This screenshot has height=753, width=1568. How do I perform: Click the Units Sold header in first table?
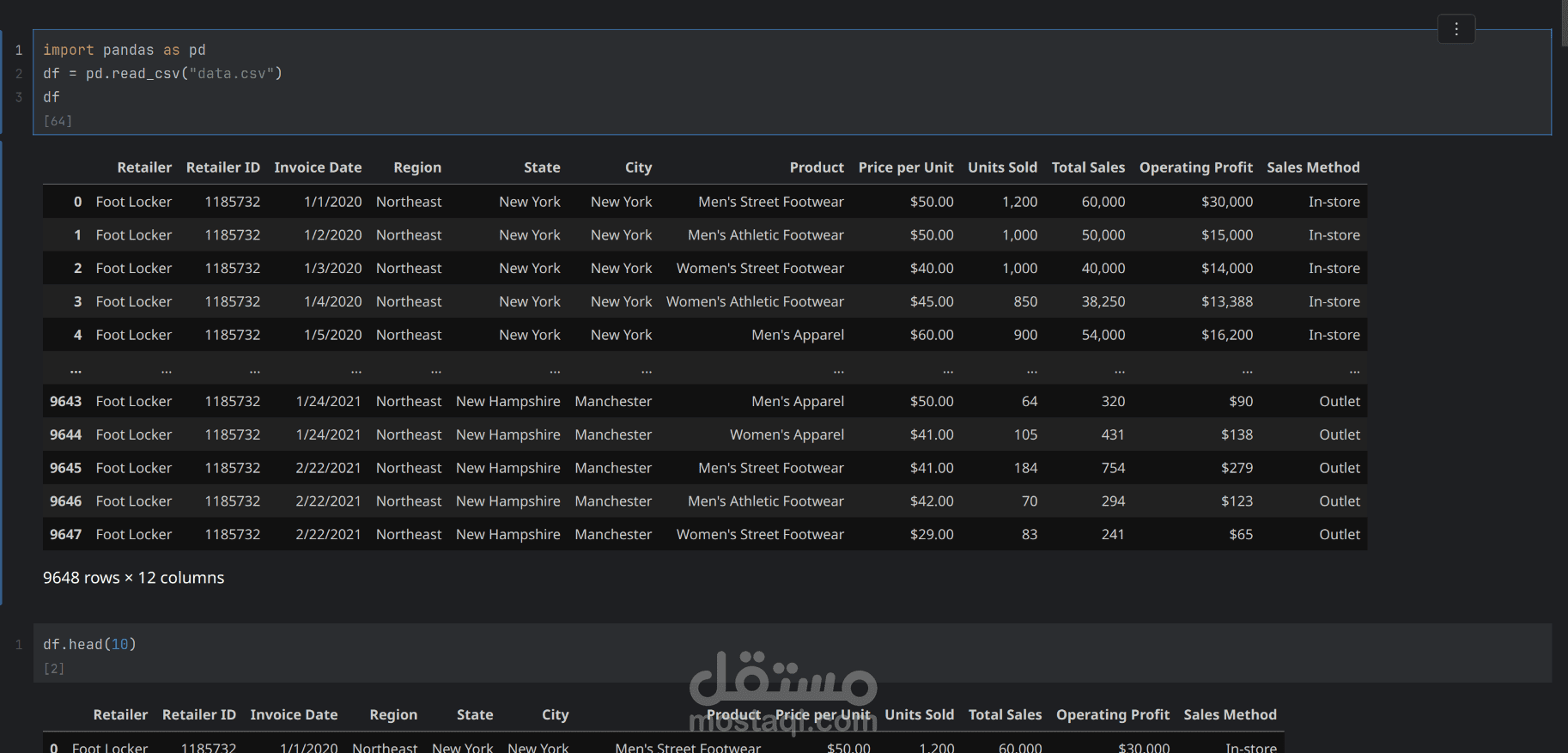[x=1002, y=167]
